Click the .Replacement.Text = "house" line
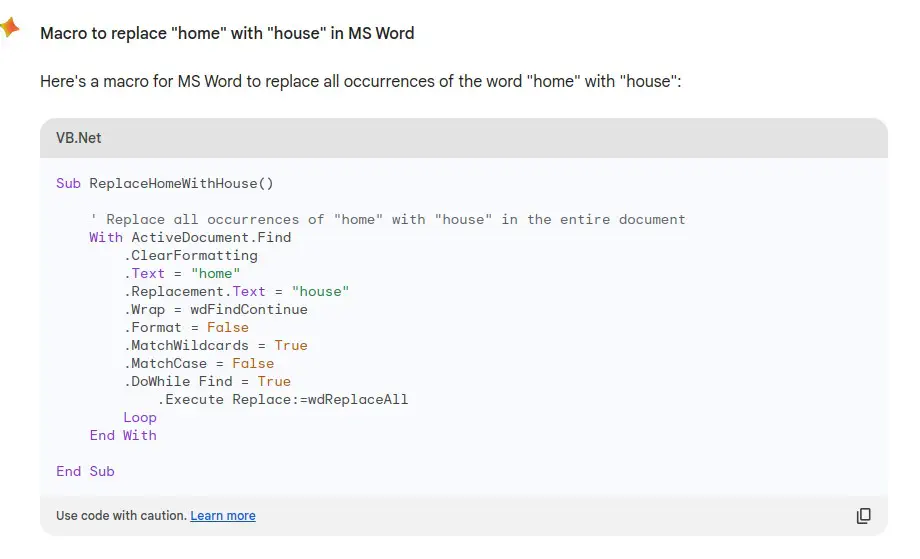920x559 pixels. pyautogui.click(x=237, y=291)
